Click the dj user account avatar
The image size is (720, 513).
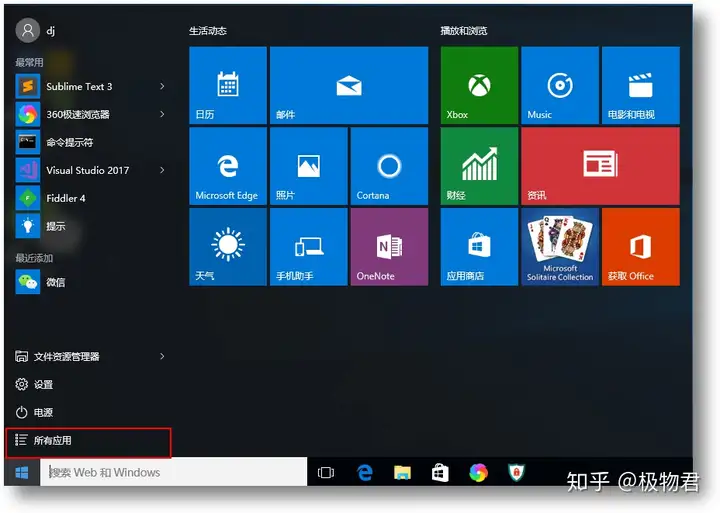point(28,30)
